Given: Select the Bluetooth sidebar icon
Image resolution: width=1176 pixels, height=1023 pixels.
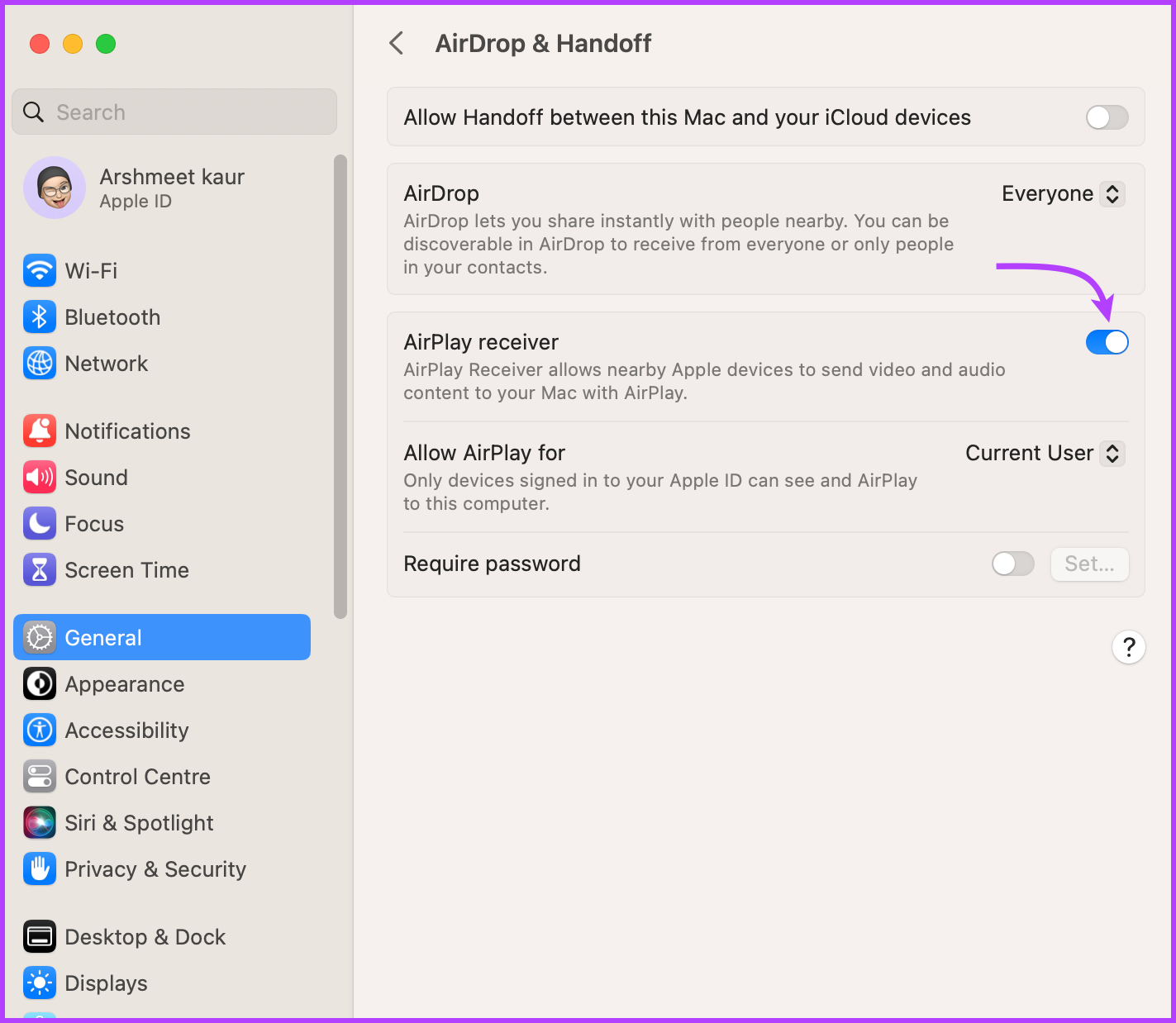Looking at the screenshot, I should pyautogui.click(x=40, y=316).
